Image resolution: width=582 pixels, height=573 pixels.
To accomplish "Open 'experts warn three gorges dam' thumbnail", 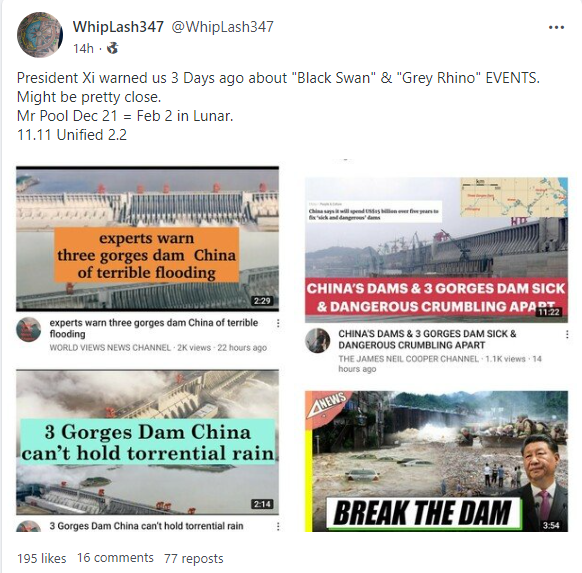I will [x=147, y=239].
